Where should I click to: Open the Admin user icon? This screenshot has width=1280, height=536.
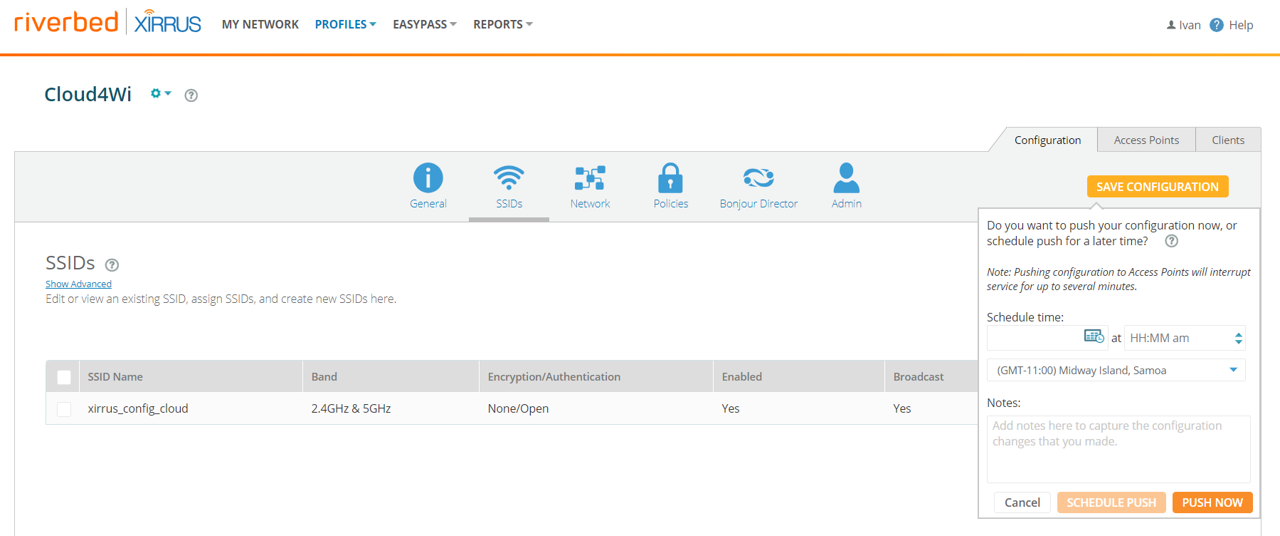click(x=846, y=179)
